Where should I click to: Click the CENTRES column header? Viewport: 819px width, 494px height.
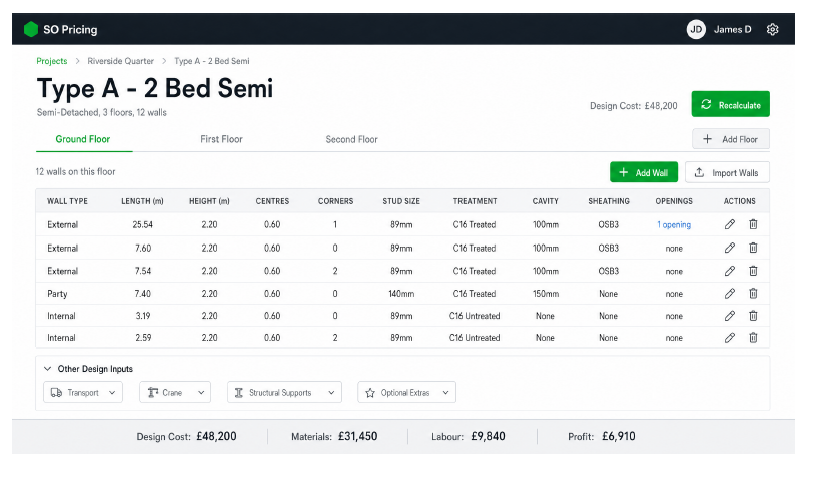click(272, 201)
